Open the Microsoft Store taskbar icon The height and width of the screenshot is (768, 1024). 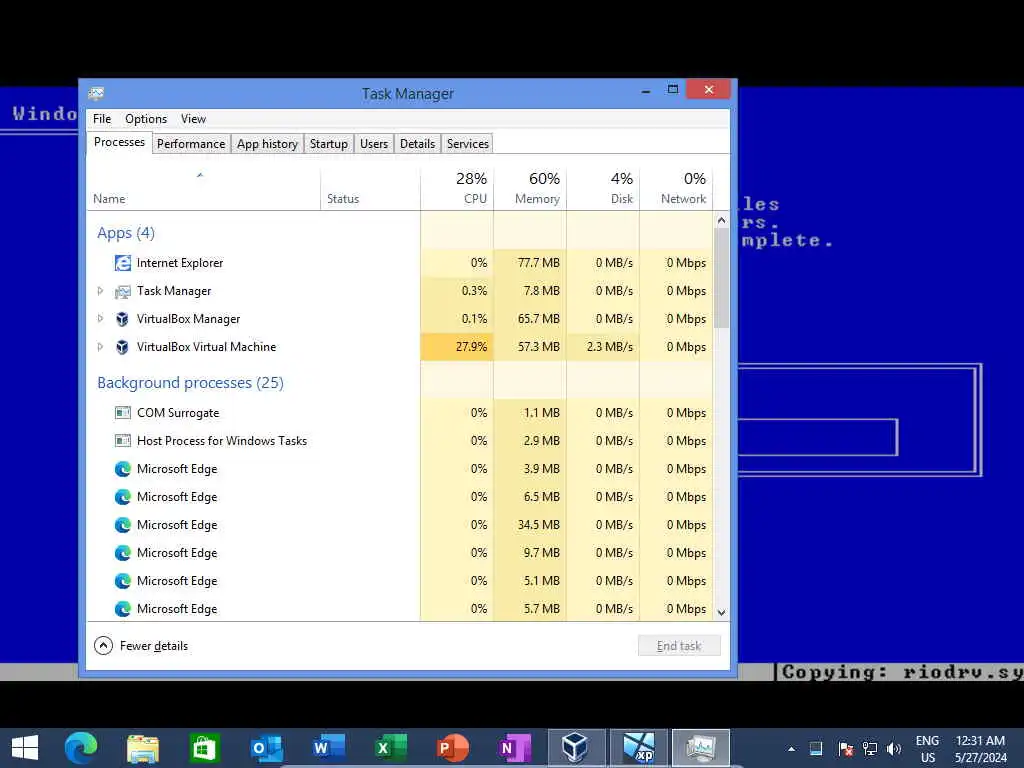tap(204, 748)
